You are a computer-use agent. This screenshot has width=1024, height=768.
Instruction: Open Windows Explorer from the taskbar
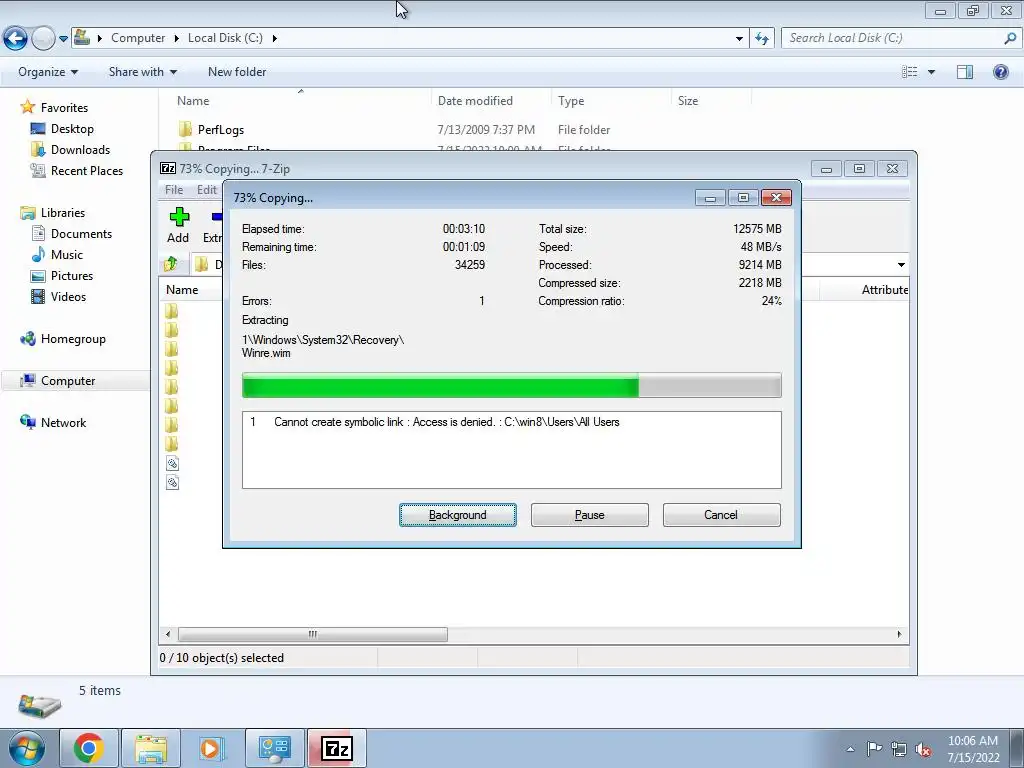coord(151,748)
